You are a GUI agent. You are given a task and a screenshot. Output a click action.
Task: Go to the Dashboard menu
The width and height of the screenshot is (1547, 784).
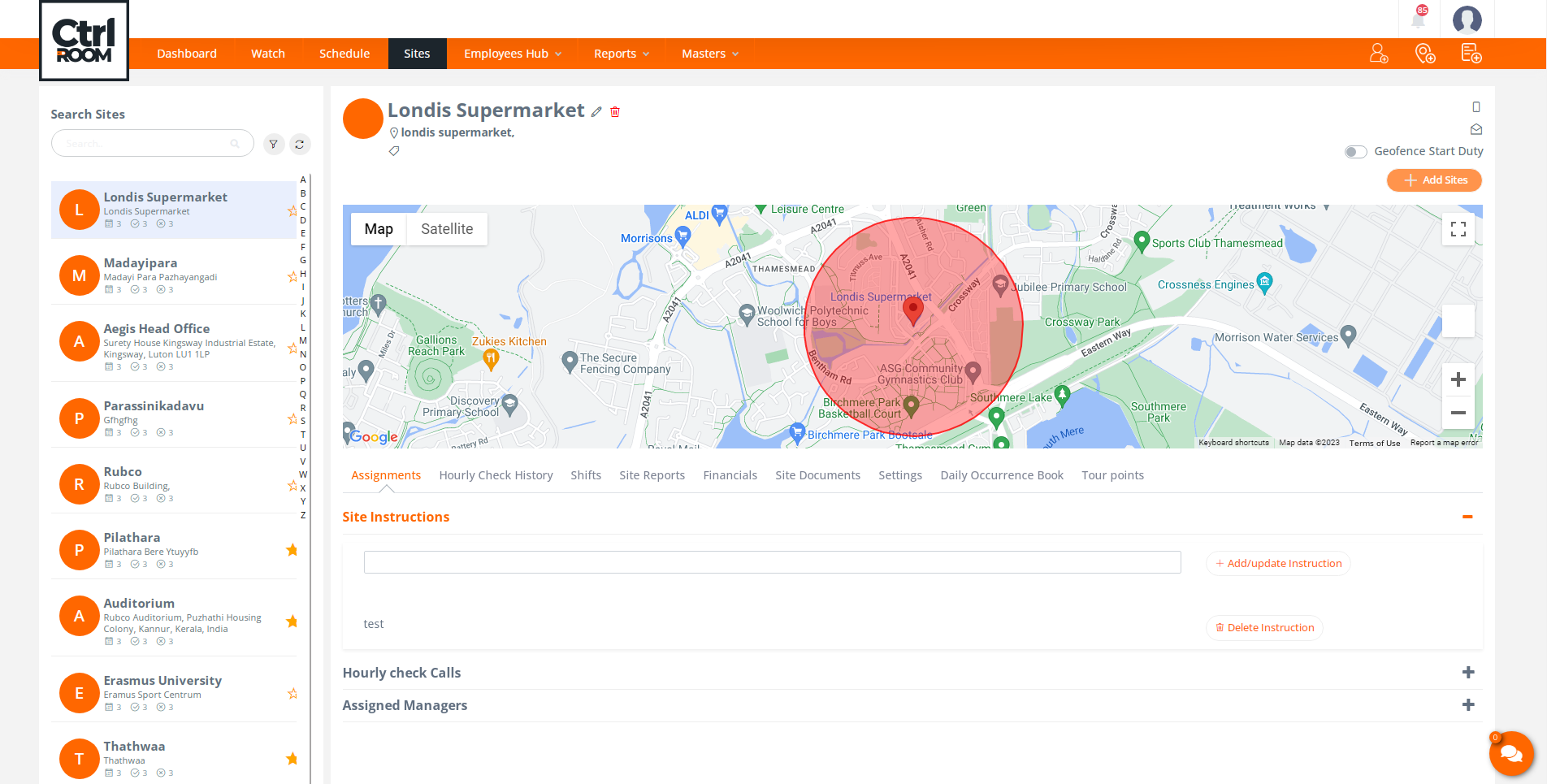(187, 54)
